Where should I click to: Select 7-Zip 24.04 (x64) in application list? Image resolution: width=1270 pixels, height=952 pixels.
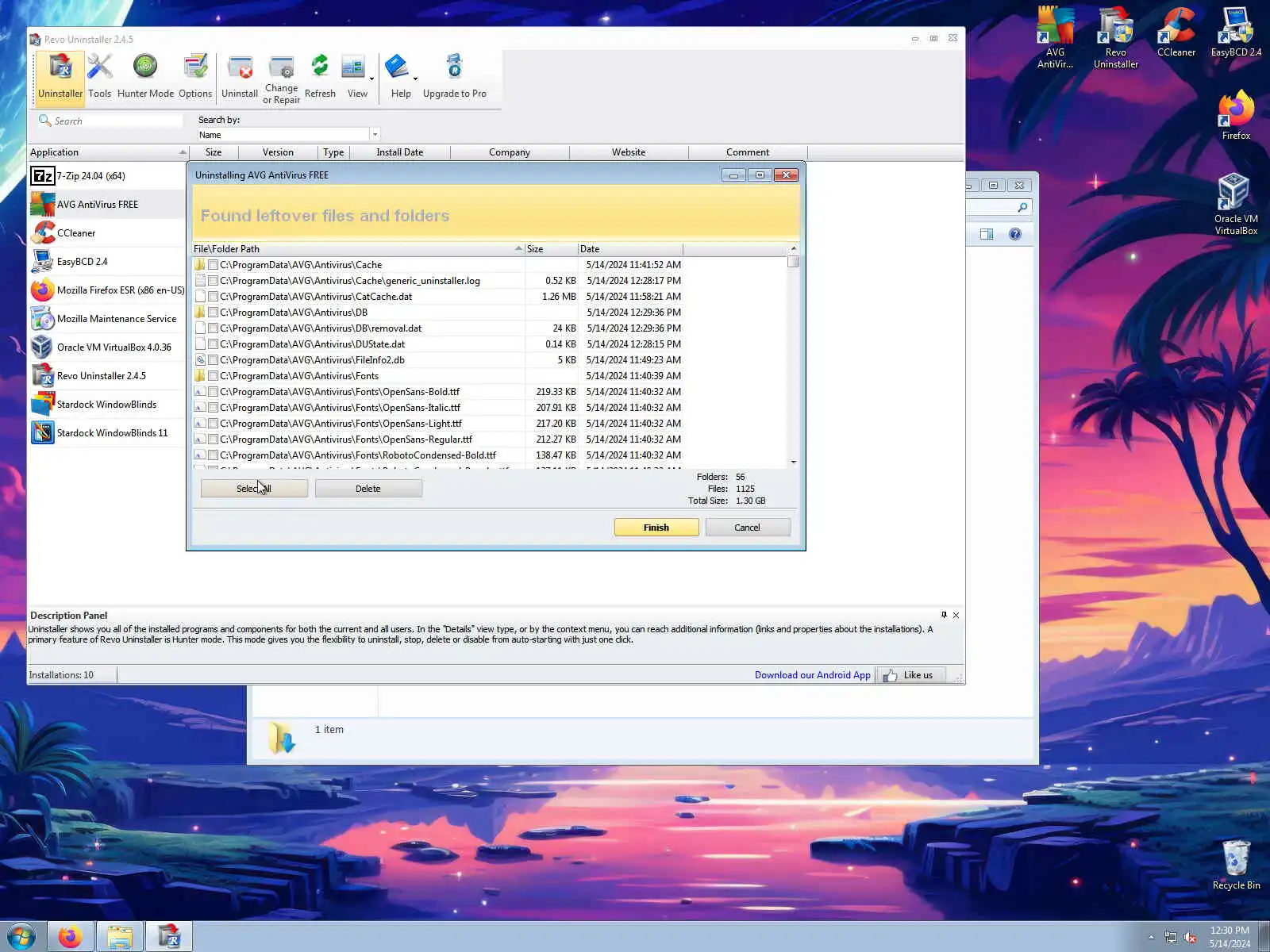pos(106,176)
